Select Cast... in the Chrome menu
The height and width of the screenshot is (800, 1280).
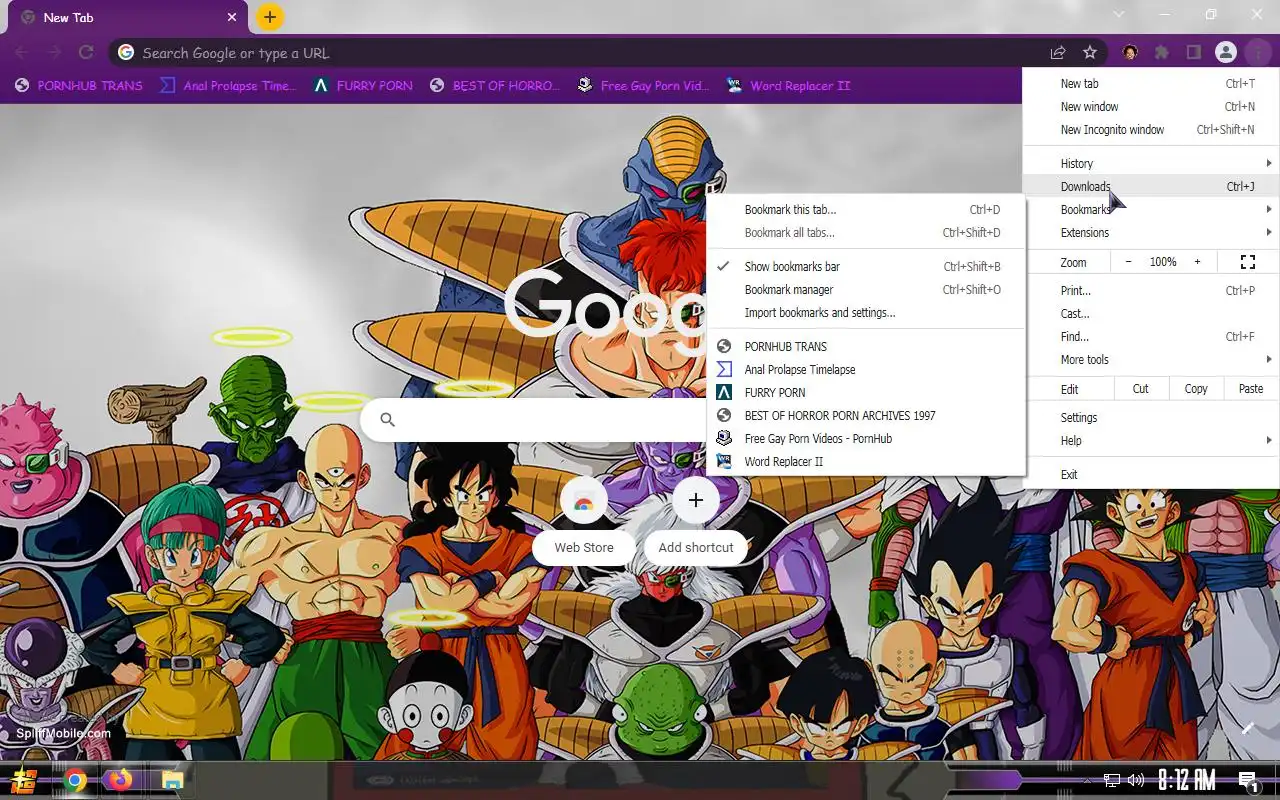[1151, 314]
